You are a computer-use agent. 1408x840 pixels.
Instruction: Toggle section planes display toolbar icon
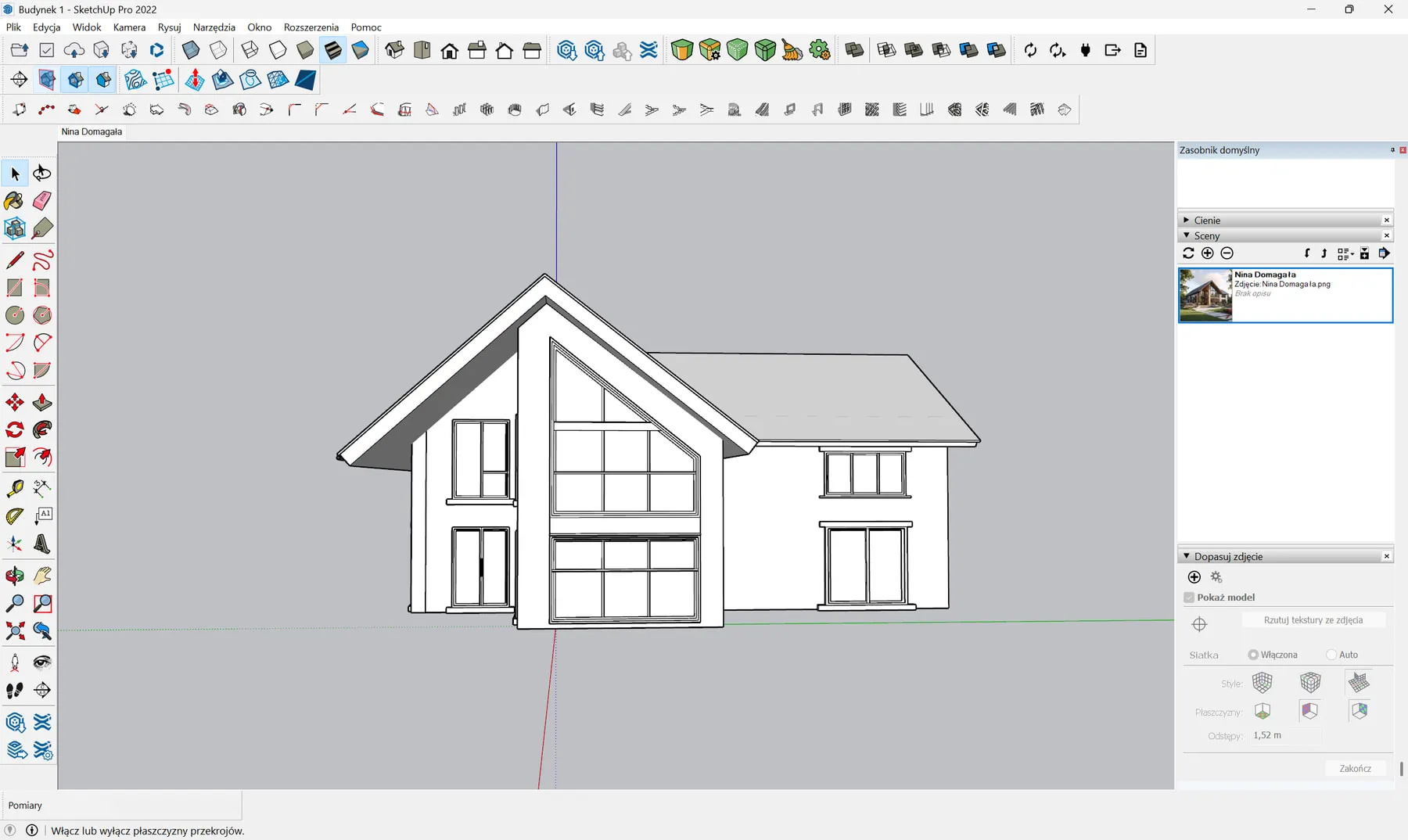tap(47, 80)
